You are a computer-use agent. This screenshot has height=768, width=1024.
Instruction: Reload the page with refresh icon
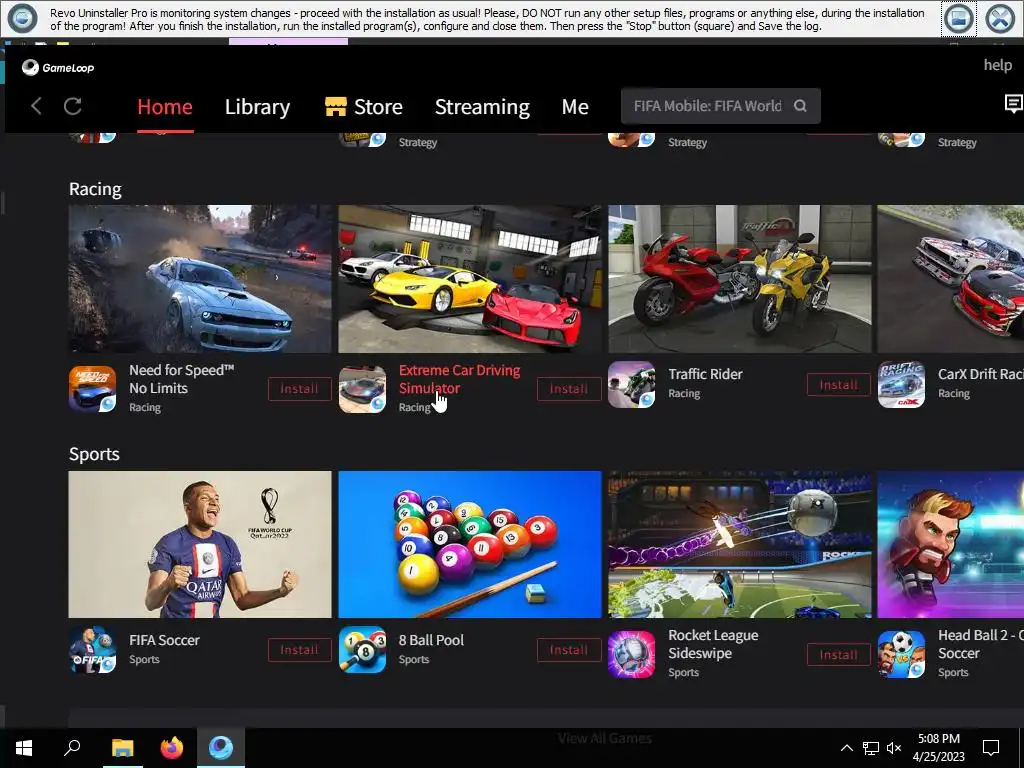[72, 106]
